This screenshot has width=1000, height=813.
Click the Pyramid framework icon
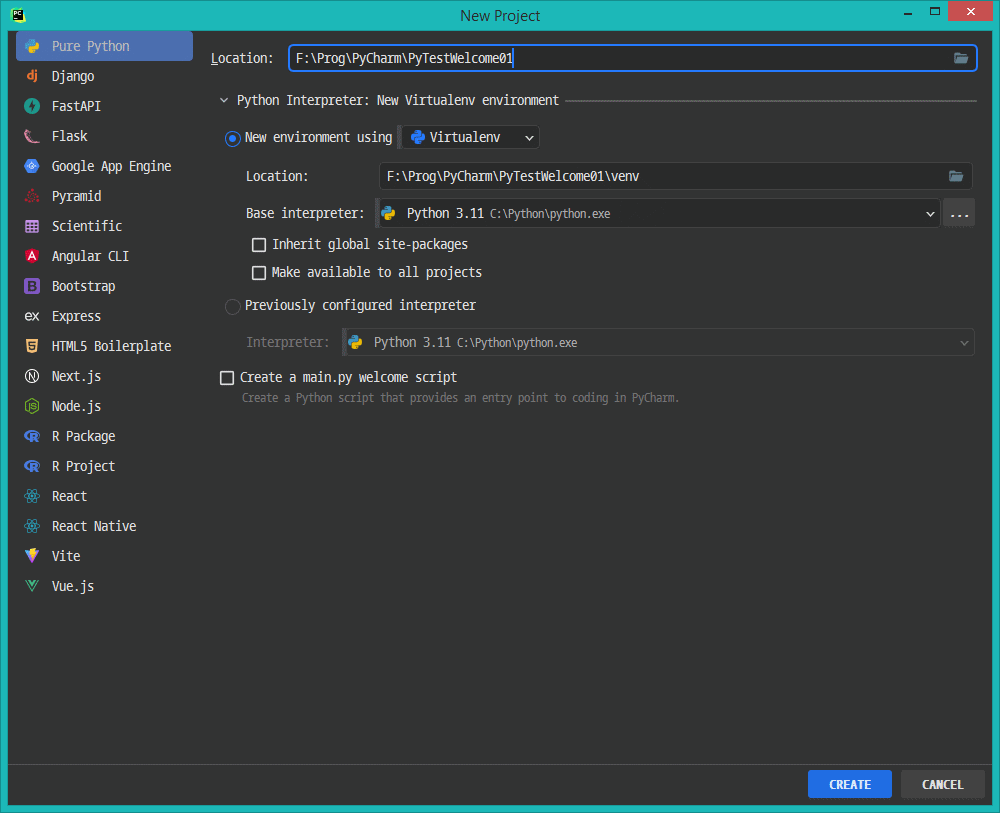pos(32,196)
